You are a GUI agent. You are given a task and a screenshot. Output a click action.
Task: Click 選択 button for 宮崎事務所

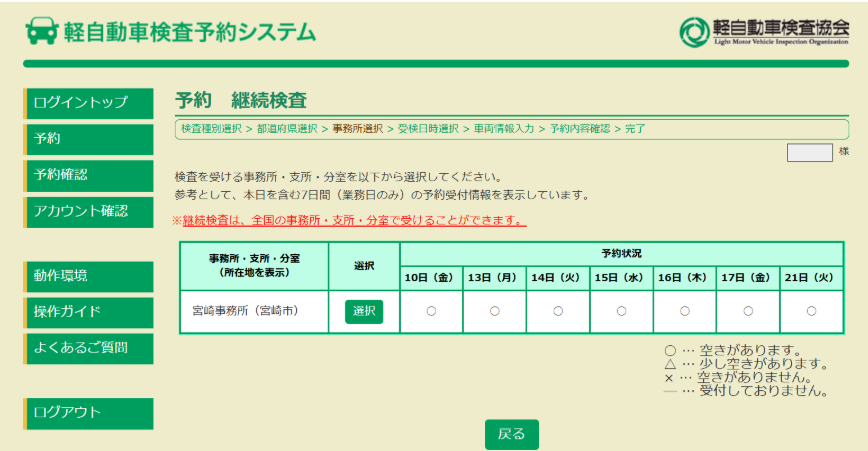pyautogui.click(x=364, y=312)
